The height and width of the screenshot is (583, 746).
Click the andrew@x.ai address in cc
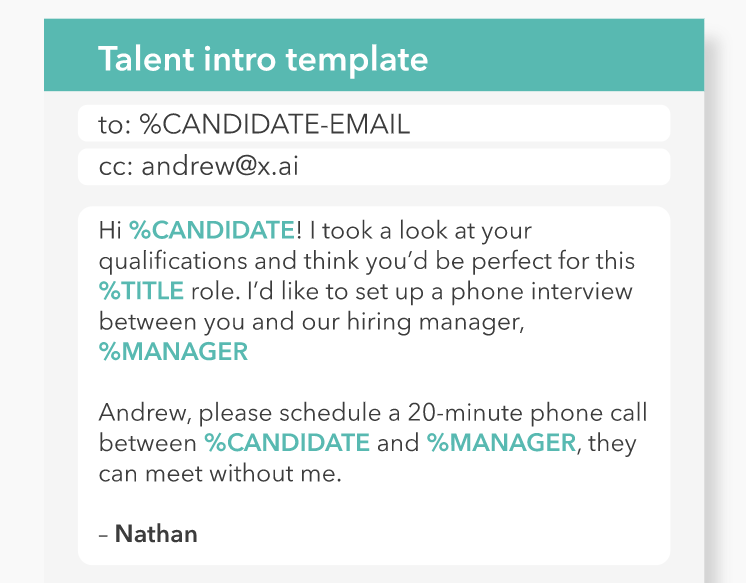[x=219, y=167]
